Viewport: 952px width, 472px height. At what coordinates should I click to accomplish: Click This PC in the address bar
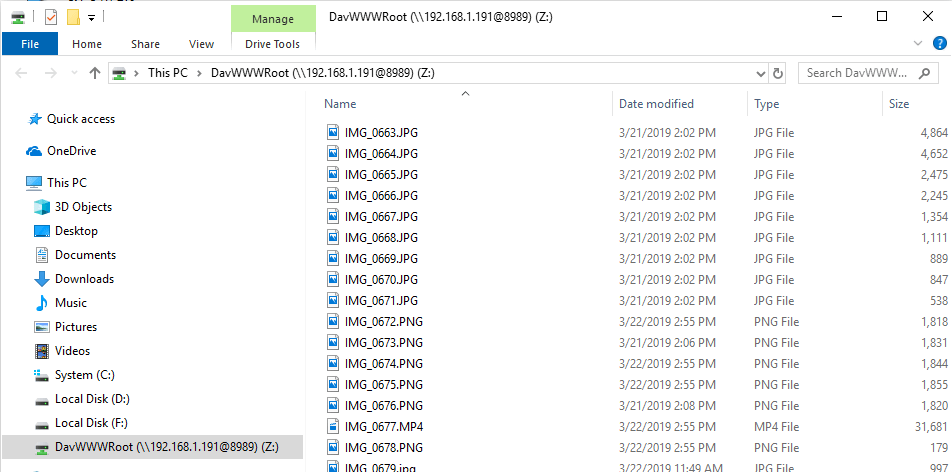point(168,73)
